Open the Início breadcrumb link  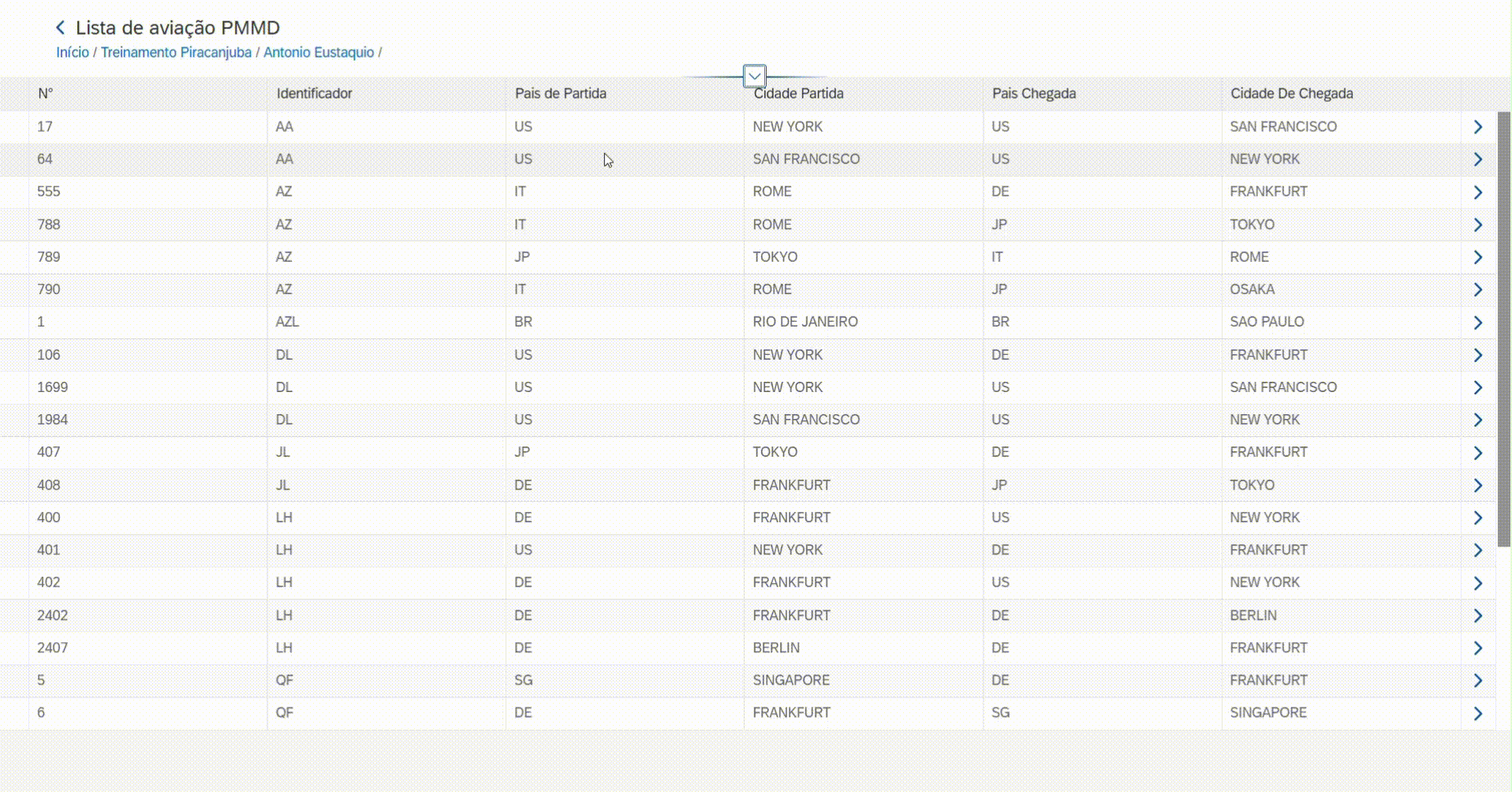tap(73, 52)
